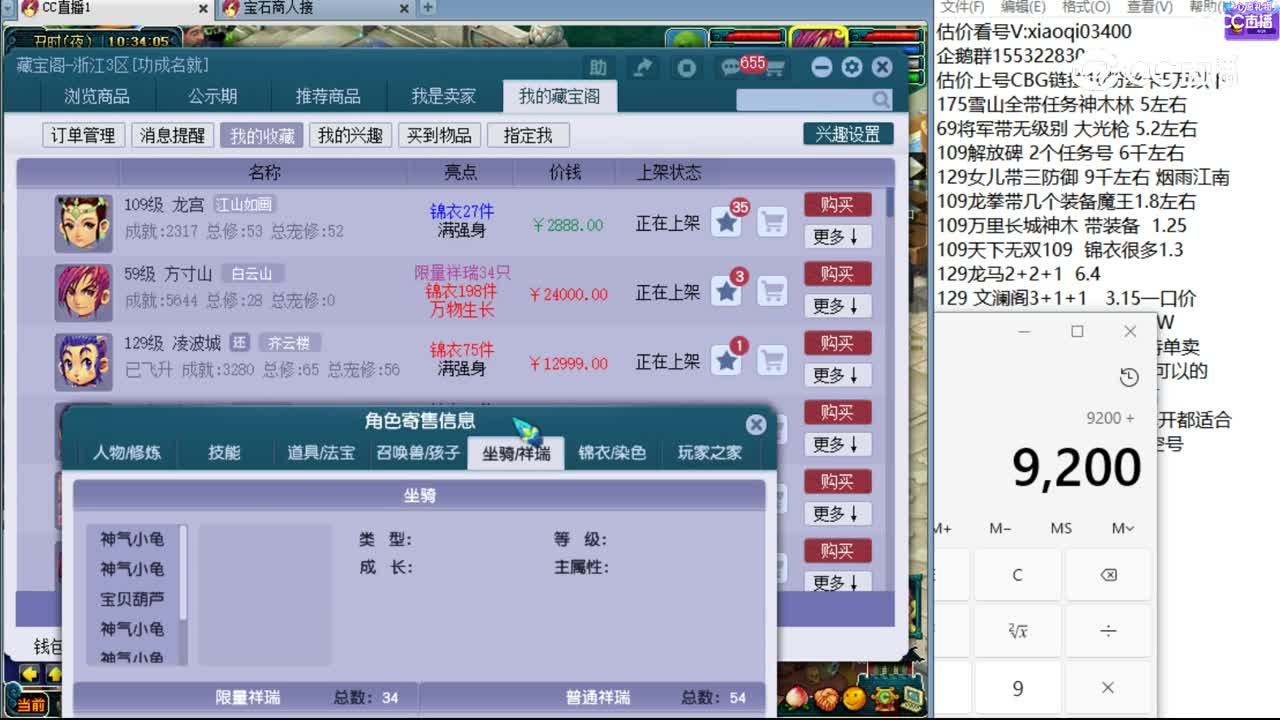Add the 方寸山 character to cart

click(x=771, y=292)
